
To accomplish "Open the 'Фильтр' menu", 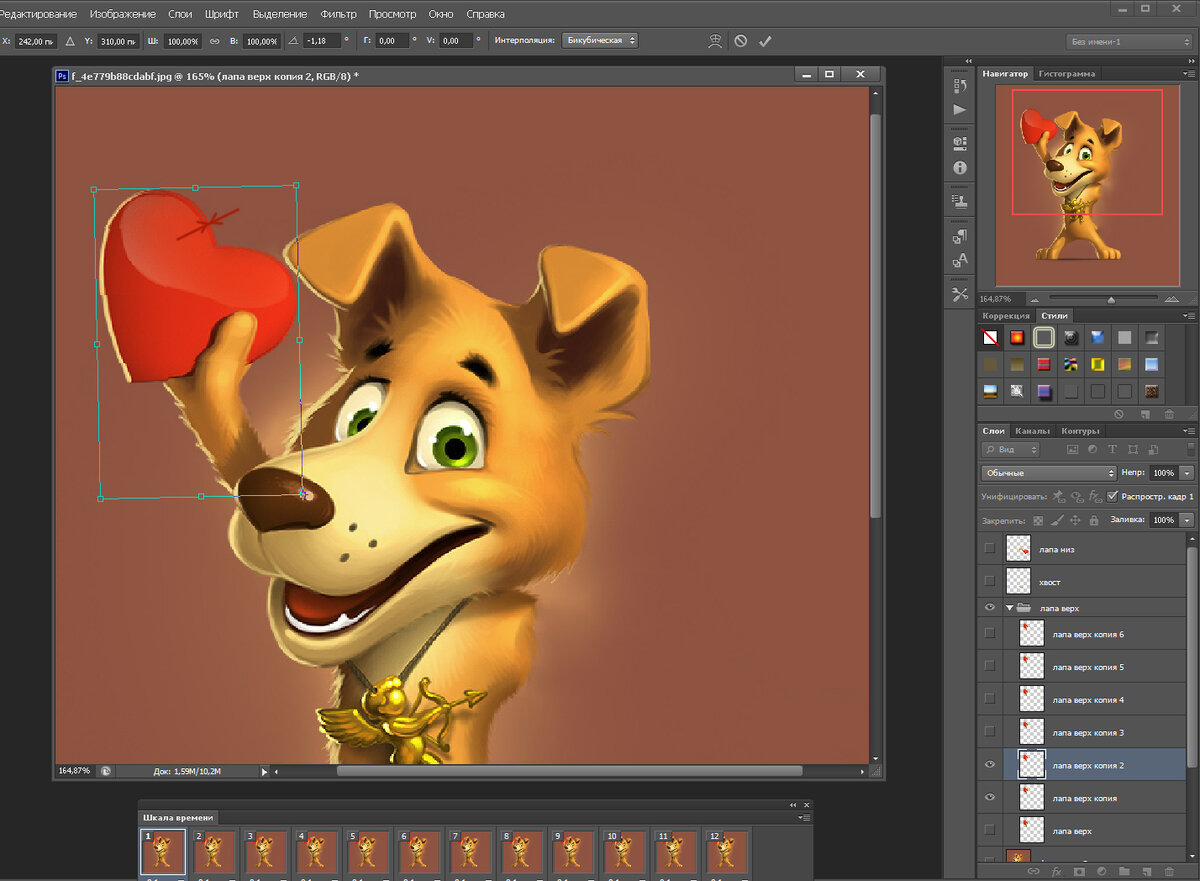I will coord(339,15).
